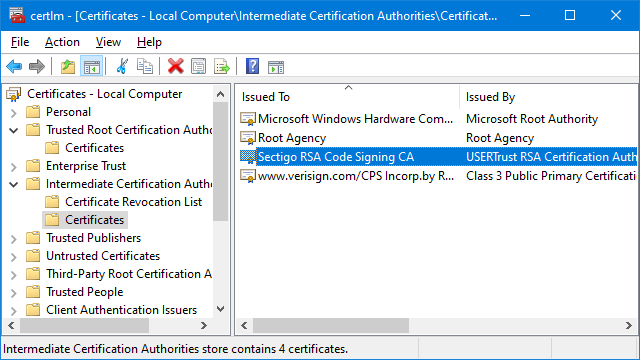Image resolution: width=640 pixels, height=360 pixels.
Task: Expand Third-Party Root Certification node
Action: pyautogui.click(x=13, y=275)
